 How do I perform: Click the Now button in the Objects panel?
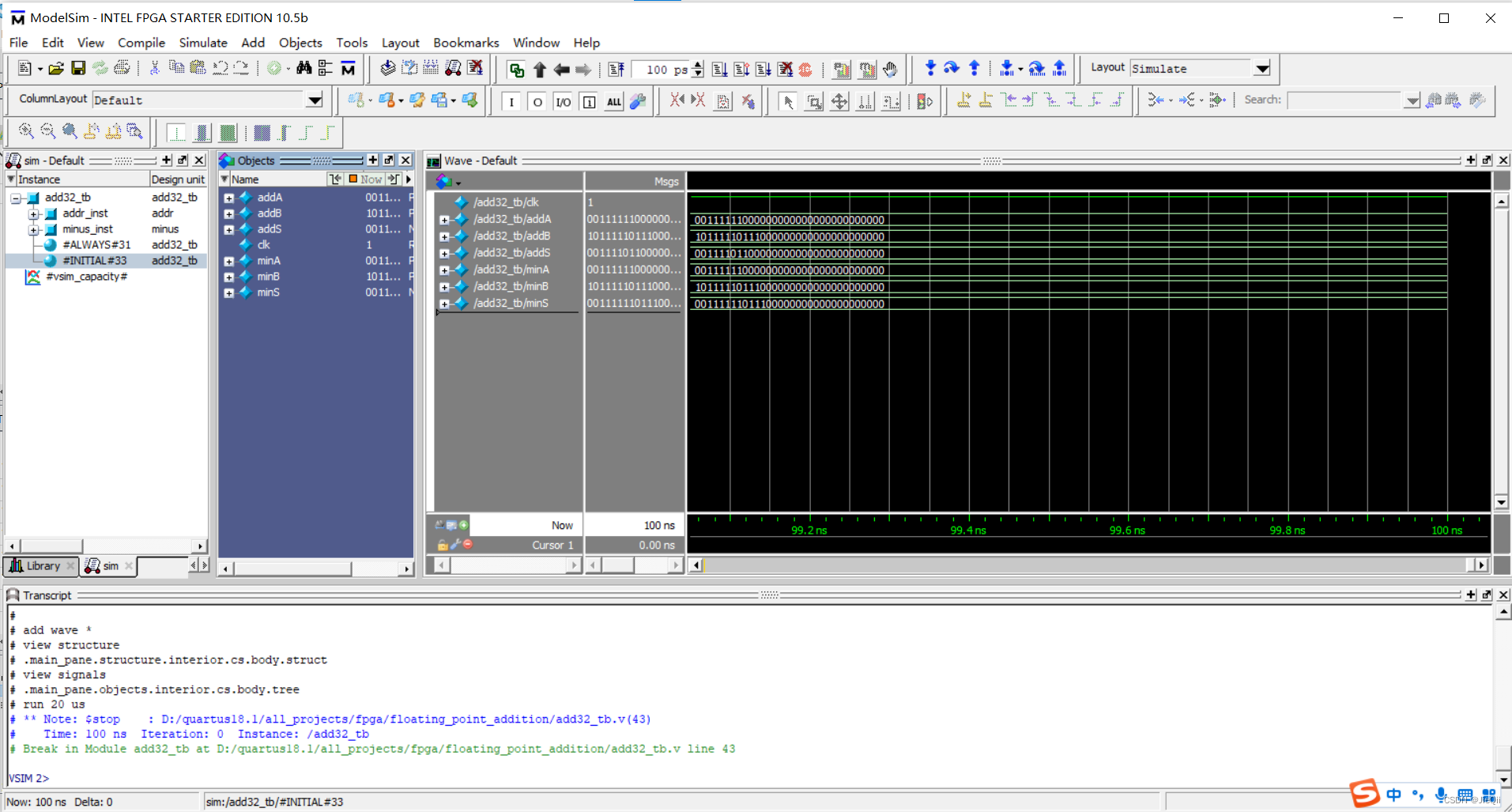coord(368,179)
